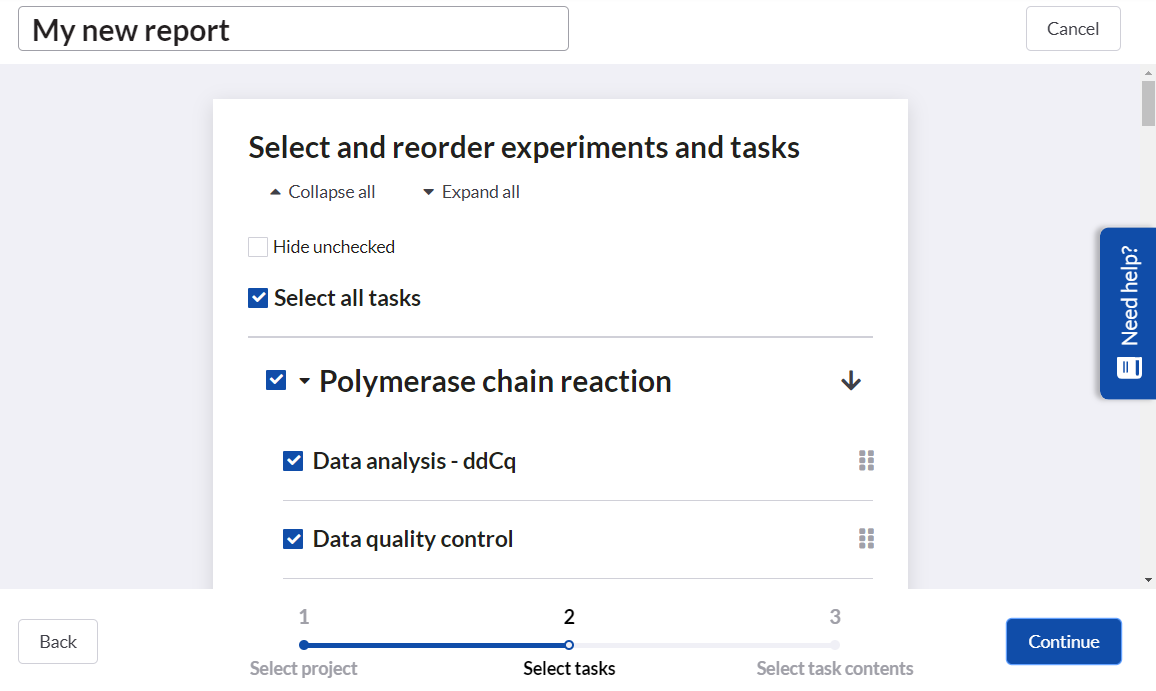Cancel the new report
This screenshot has width=1156, height=691.
(x=1072, y=29)
